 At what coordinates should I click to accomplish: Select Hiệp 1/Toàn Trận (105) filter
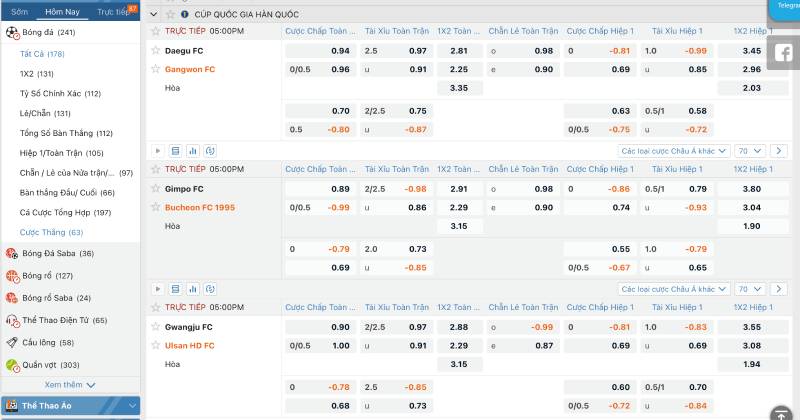[62, 153]
